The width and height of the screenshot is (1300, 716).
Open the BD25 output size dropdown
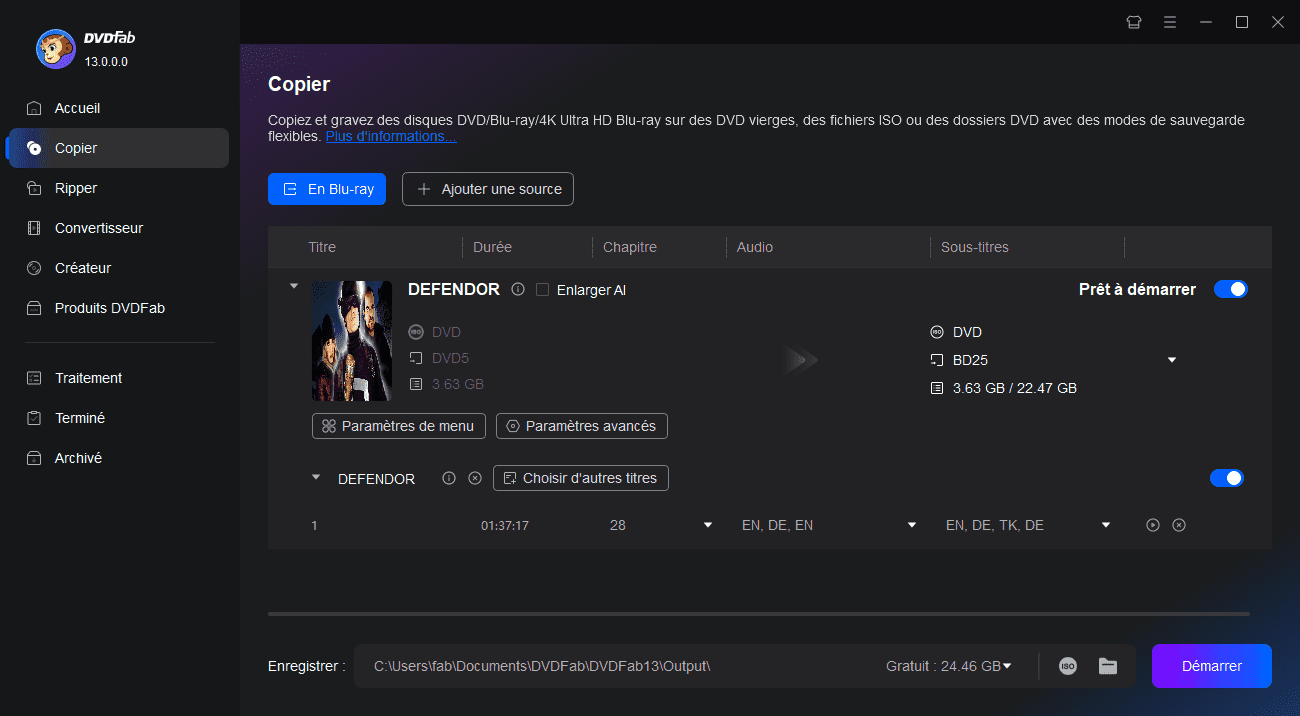(x=1172, y=360)
